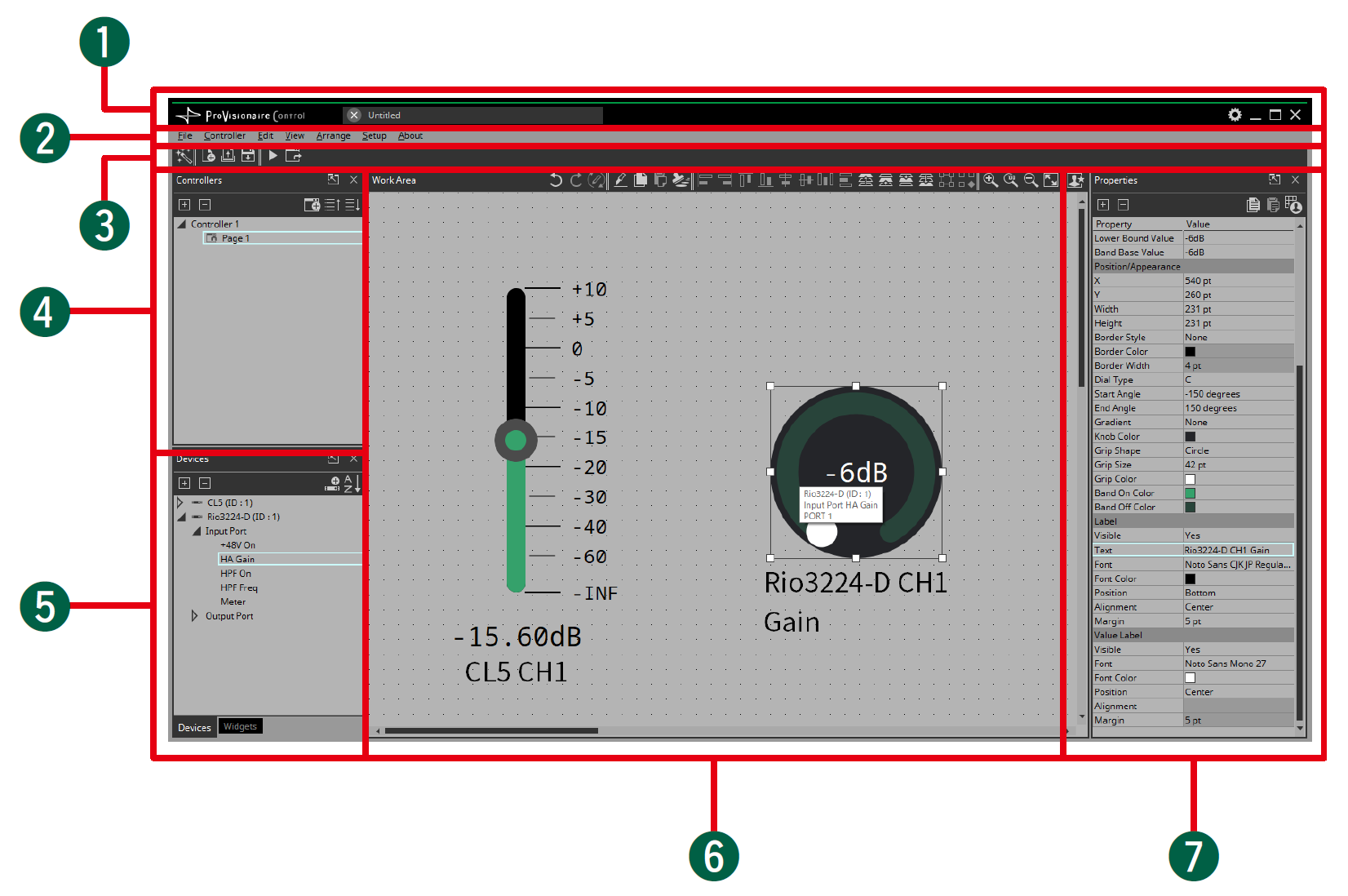Sort devices with the A-Z icon
1348x896 pixels.
(352, 483)
